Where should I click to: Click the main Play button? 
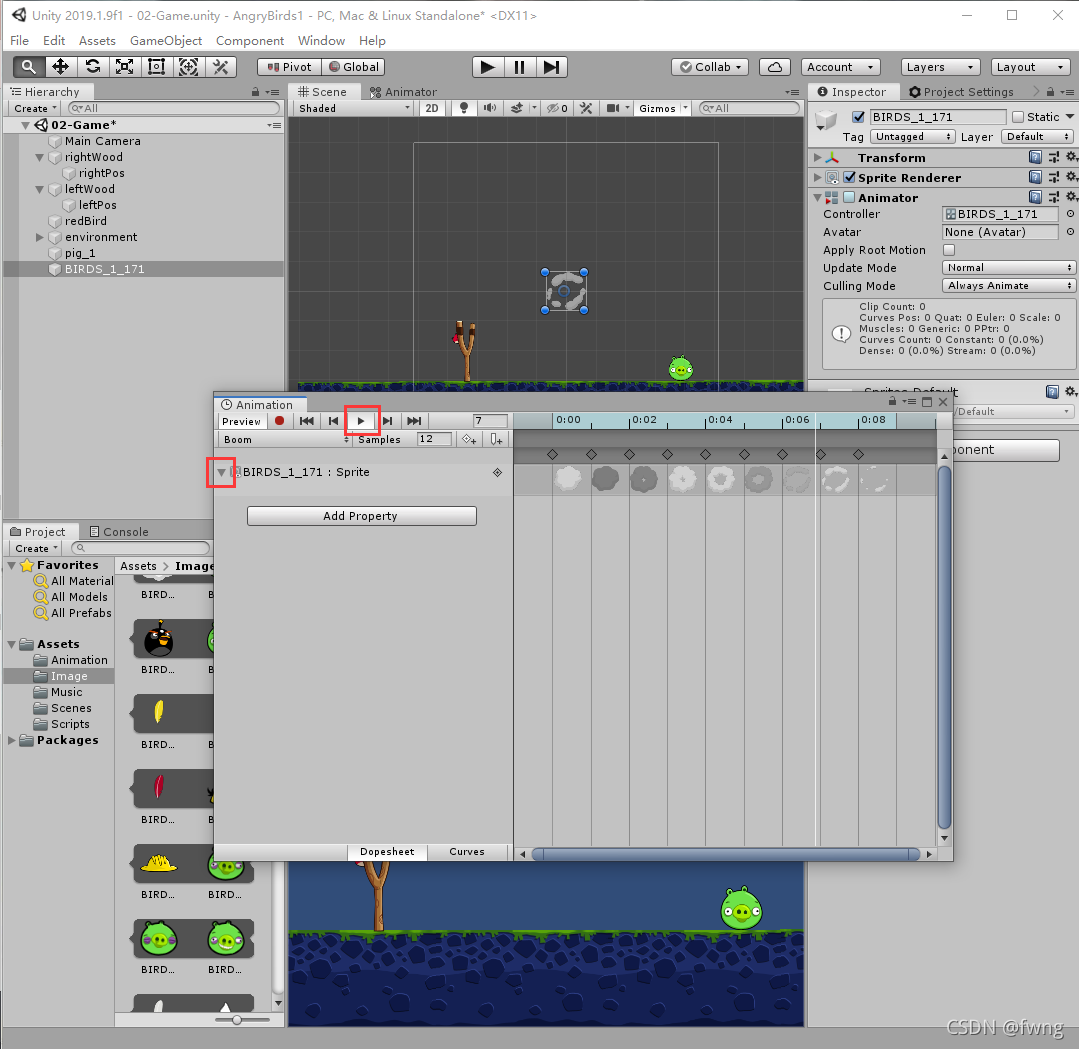pos(488,67)
